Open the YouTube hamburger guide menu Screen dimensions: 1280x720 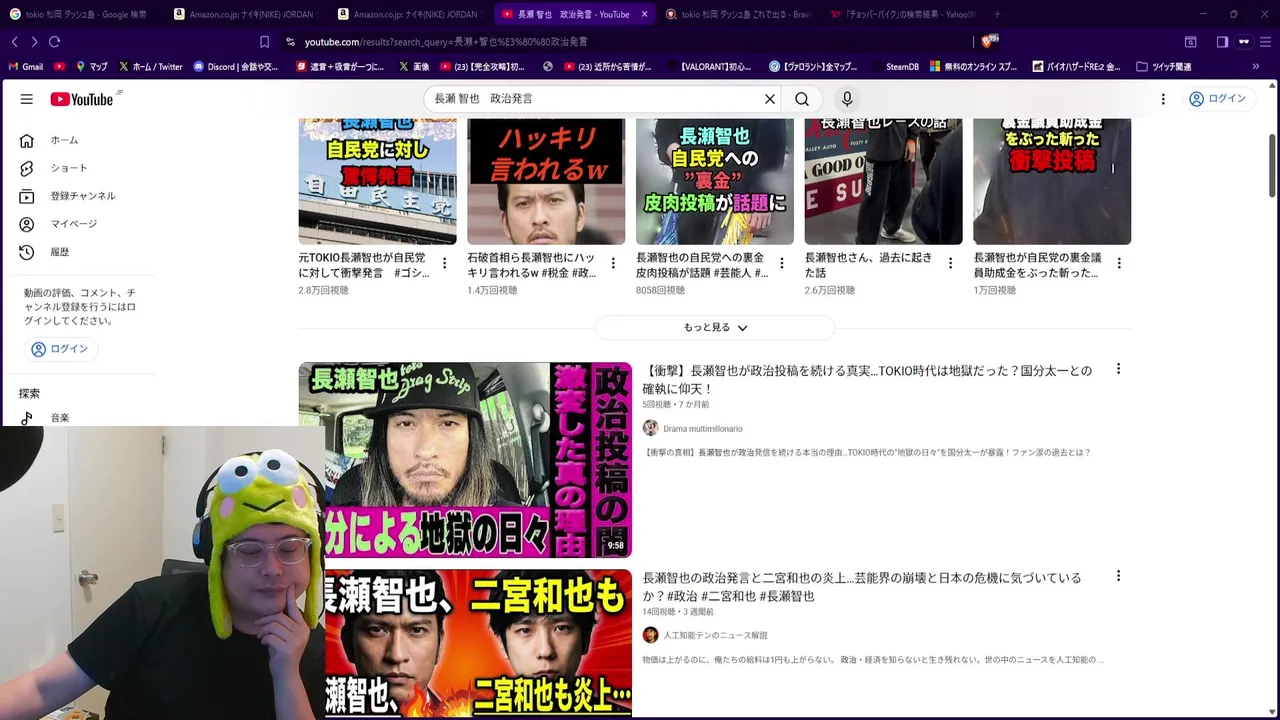pos(27,99)
